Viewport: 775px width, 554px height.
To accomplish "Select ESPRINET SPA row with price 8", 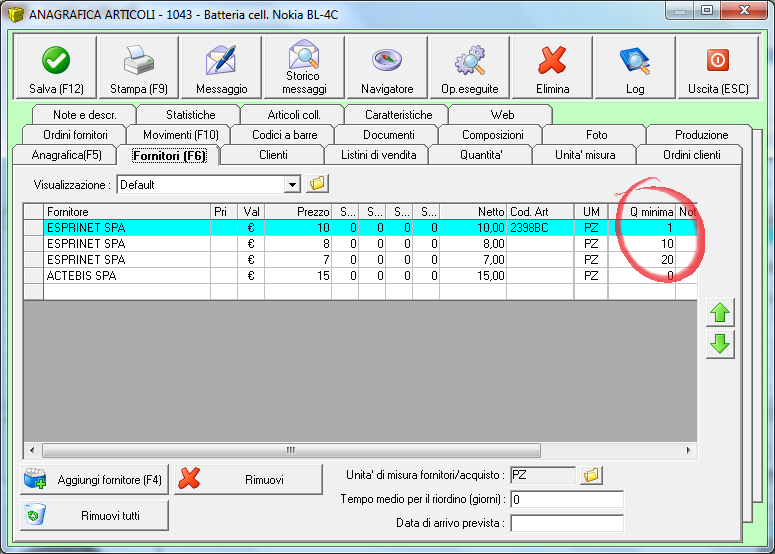I will point(360,244).
